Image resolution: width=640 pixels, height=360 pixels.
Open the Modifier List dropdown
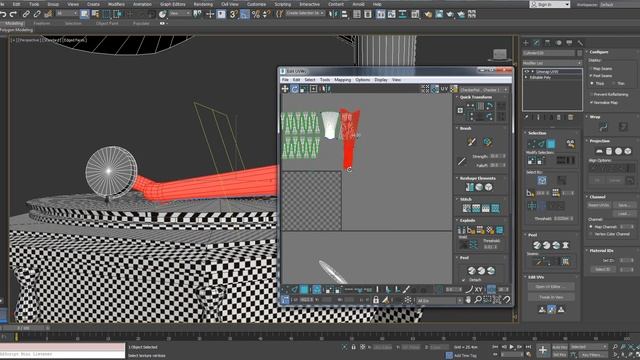coord(552,63)
